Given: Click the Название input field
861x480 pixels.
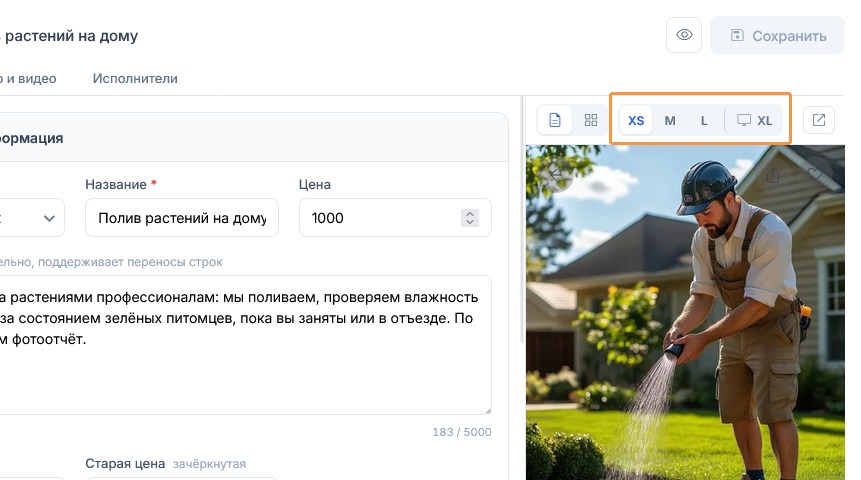Looking at the screenshot, I should [x=182, y=218].
